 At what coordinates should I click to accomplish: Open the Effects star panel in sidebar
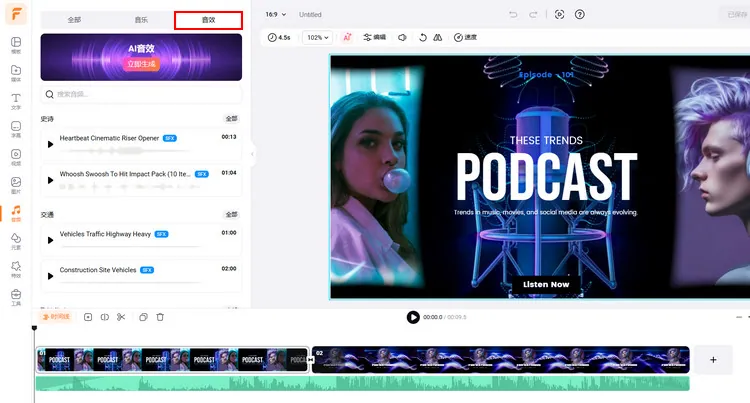(x=16, y=269)
